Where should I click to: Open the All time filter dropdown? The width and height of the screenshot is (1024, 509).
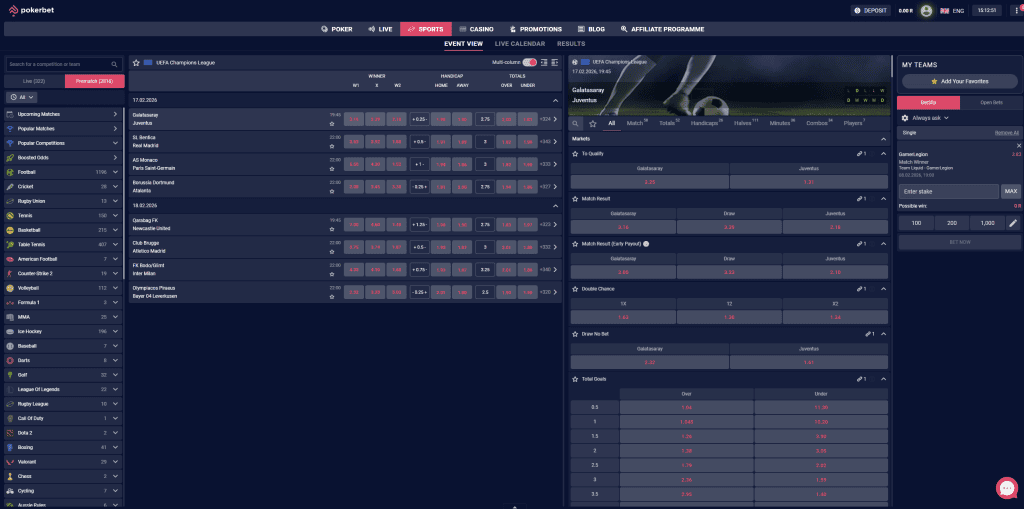(x=22, y=97)
